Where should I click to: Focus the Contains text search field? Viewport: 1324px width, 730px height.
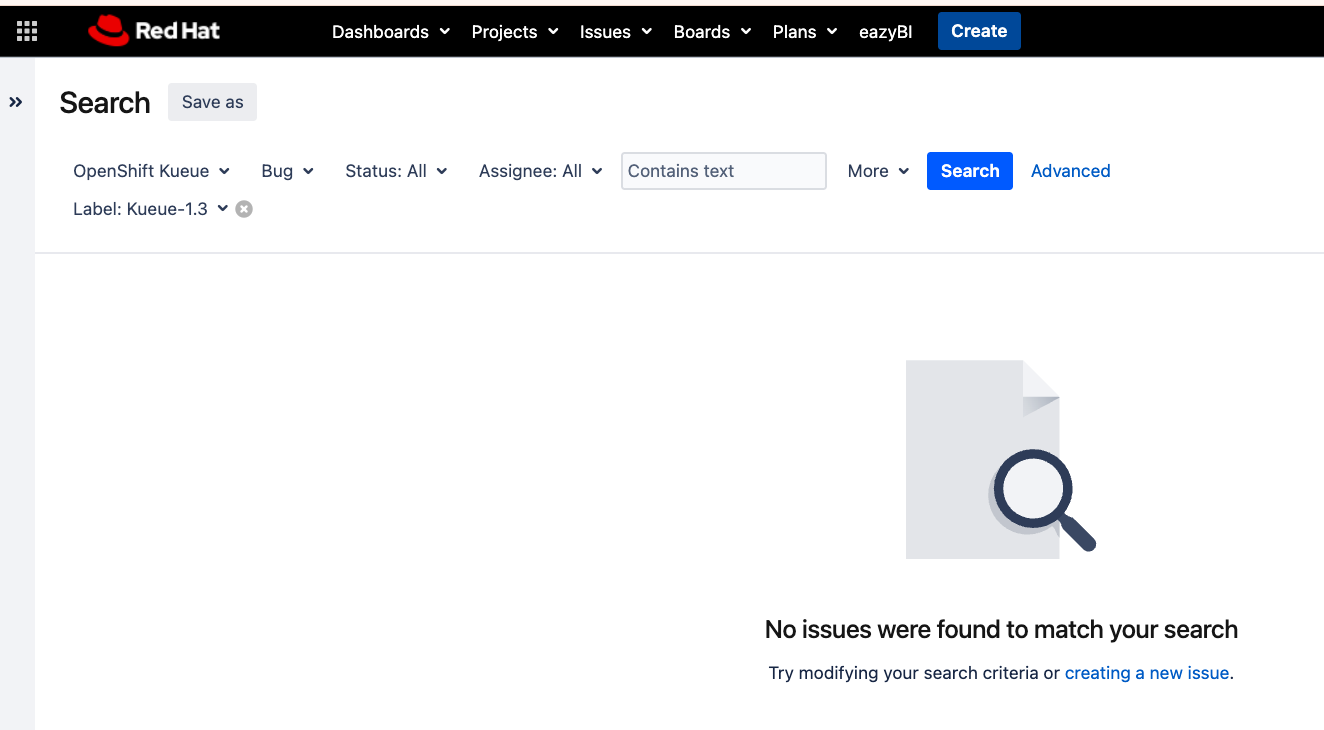click(724, 171)
